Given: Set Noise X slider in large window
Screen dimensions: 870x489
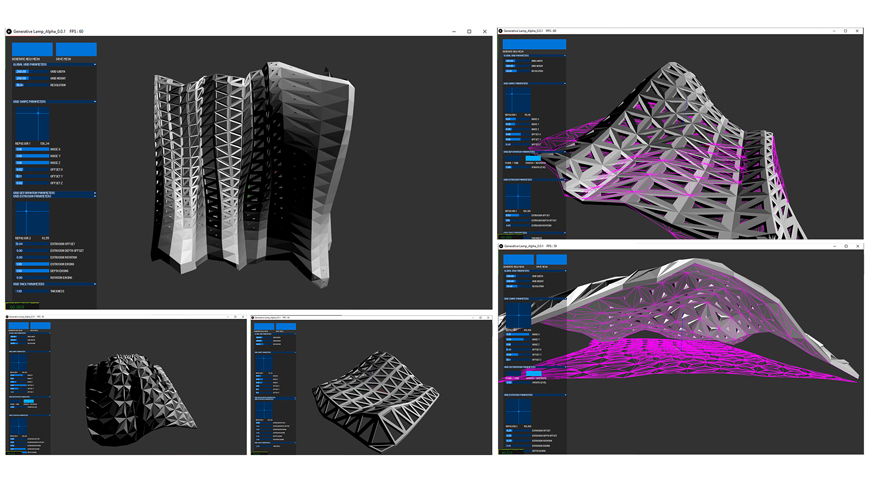Looking at the screenshot, I should pyautogui.click(x=32, y=149).
